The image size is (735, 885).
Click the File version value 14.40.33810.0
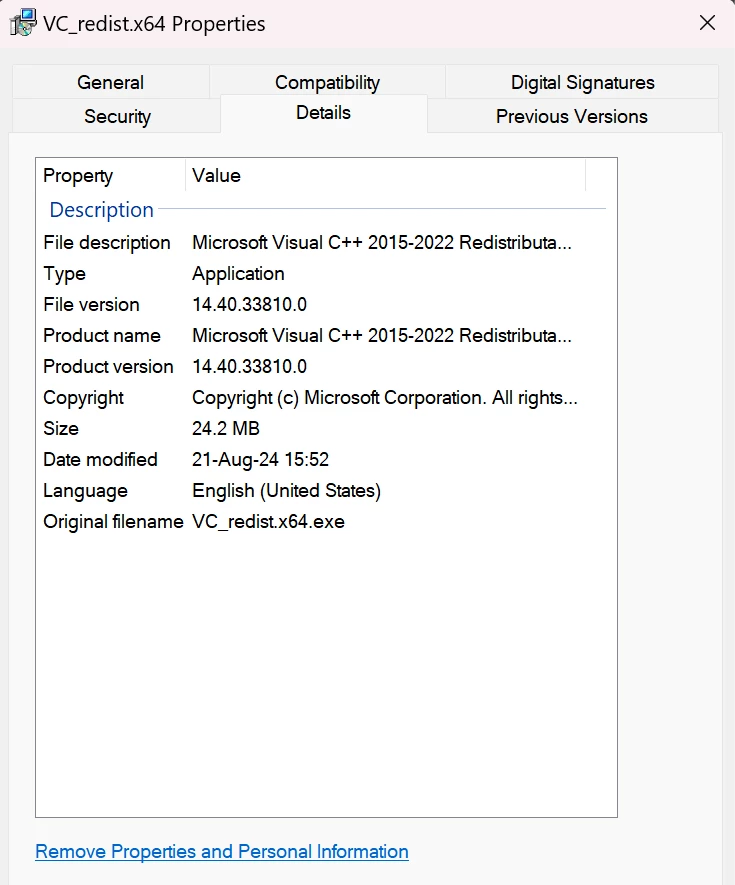click(x=250, y=305)
